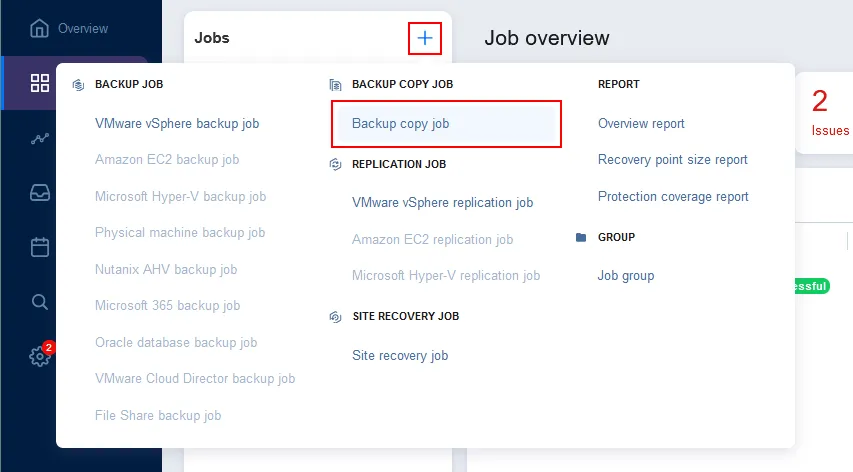Click the Group folder icon
This screenshot has height=472, width=853.
coord(581,238)
